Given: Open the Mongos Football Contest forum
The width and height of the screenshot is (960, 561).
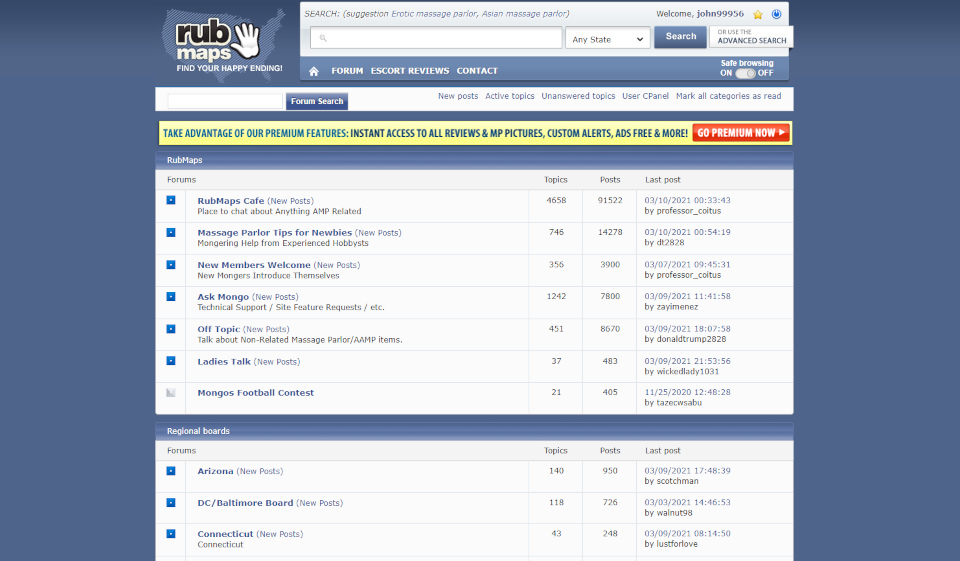Looking at the screenshot, I should pos(255,393).
